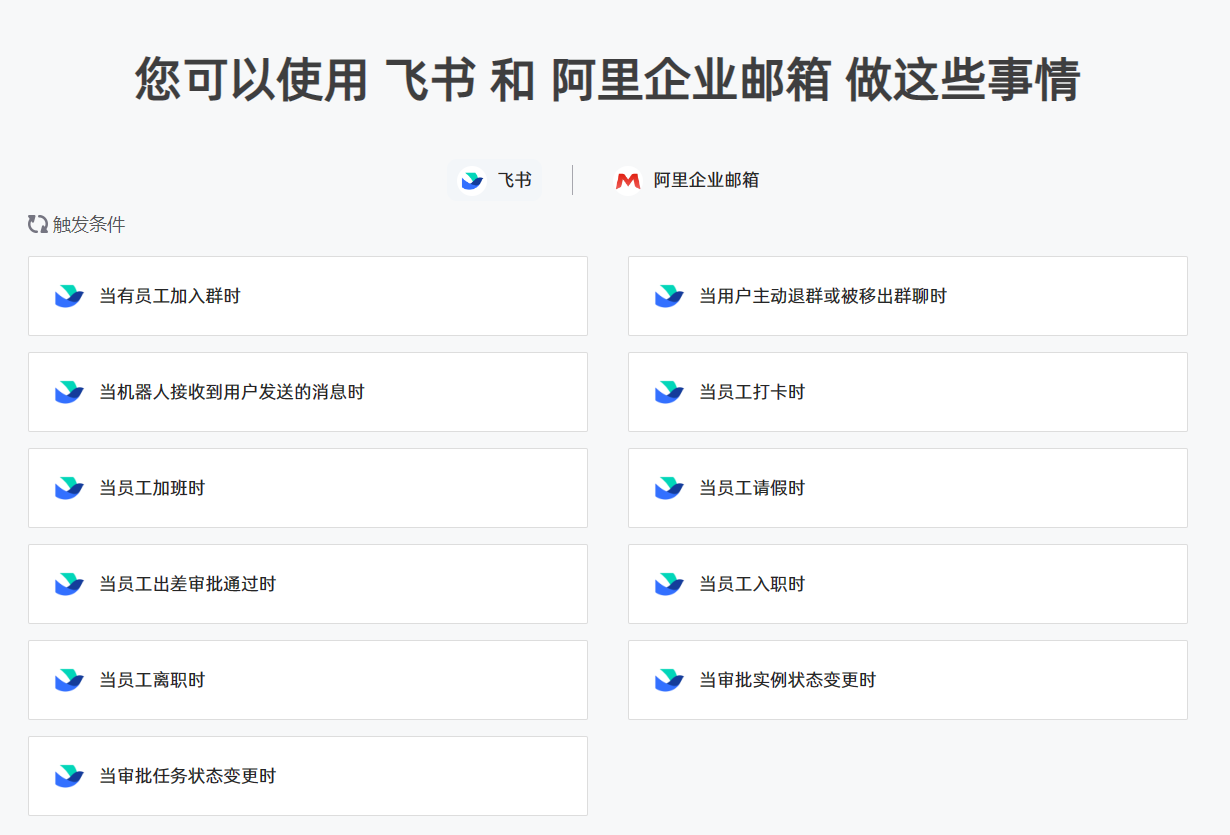Click the 阿里企业邮箱 red mail logo
The height and width of the screenshot is (835, 1230).
[x=628, y=181]
